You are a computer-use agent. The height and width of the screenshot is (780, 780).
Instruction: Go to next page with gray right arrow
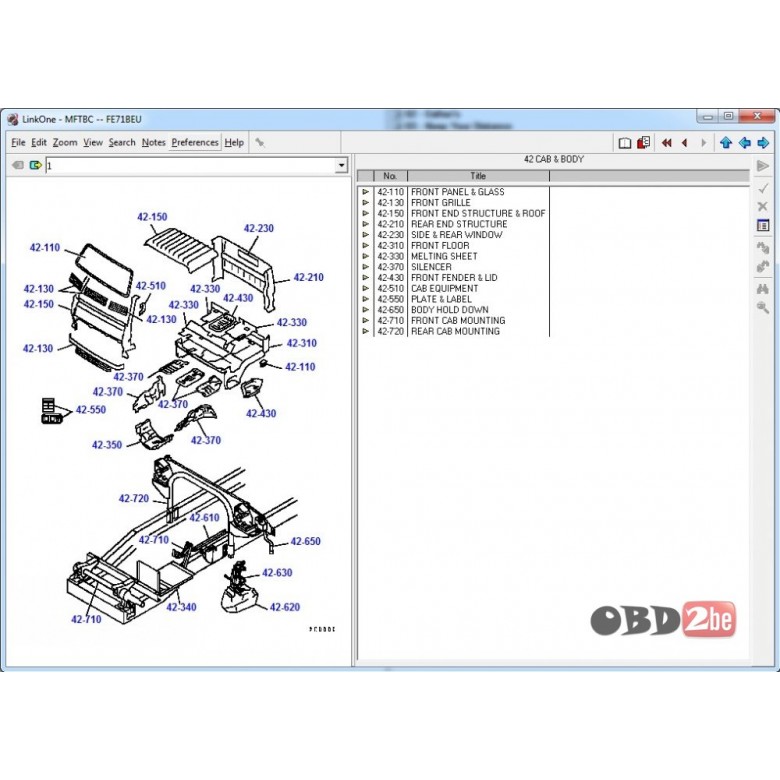coord(703,143)
